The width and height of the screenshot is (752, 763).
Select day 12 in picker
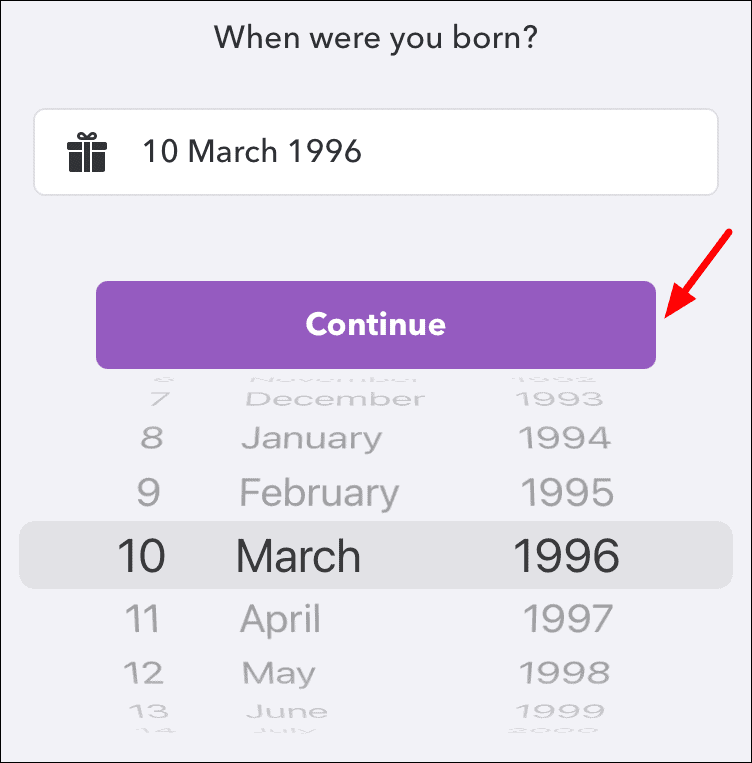pyautogui.click(x=143, y=672)
